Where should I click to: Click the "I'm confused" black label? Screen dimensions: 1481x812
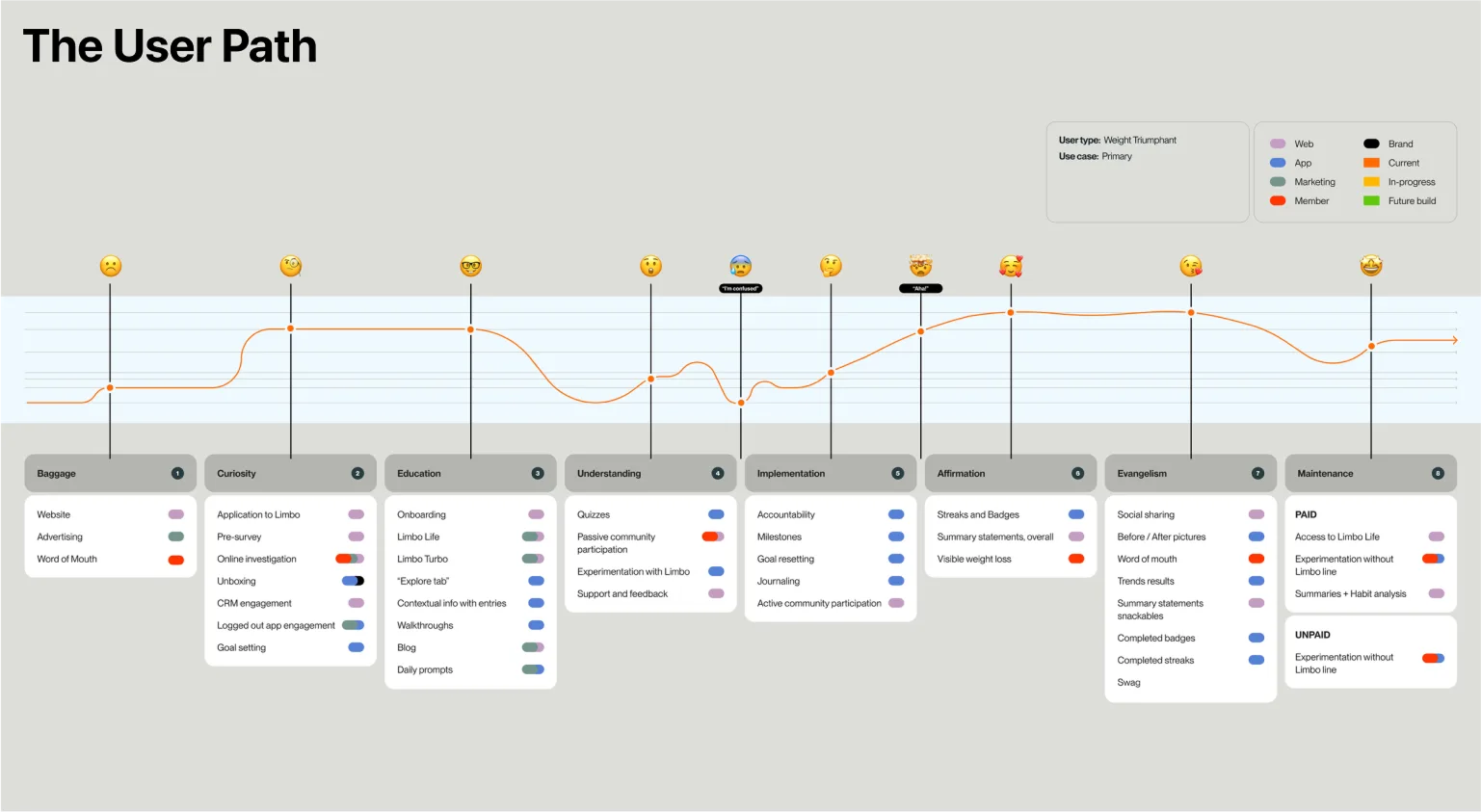pyautogui.click(x=741, y=288)
